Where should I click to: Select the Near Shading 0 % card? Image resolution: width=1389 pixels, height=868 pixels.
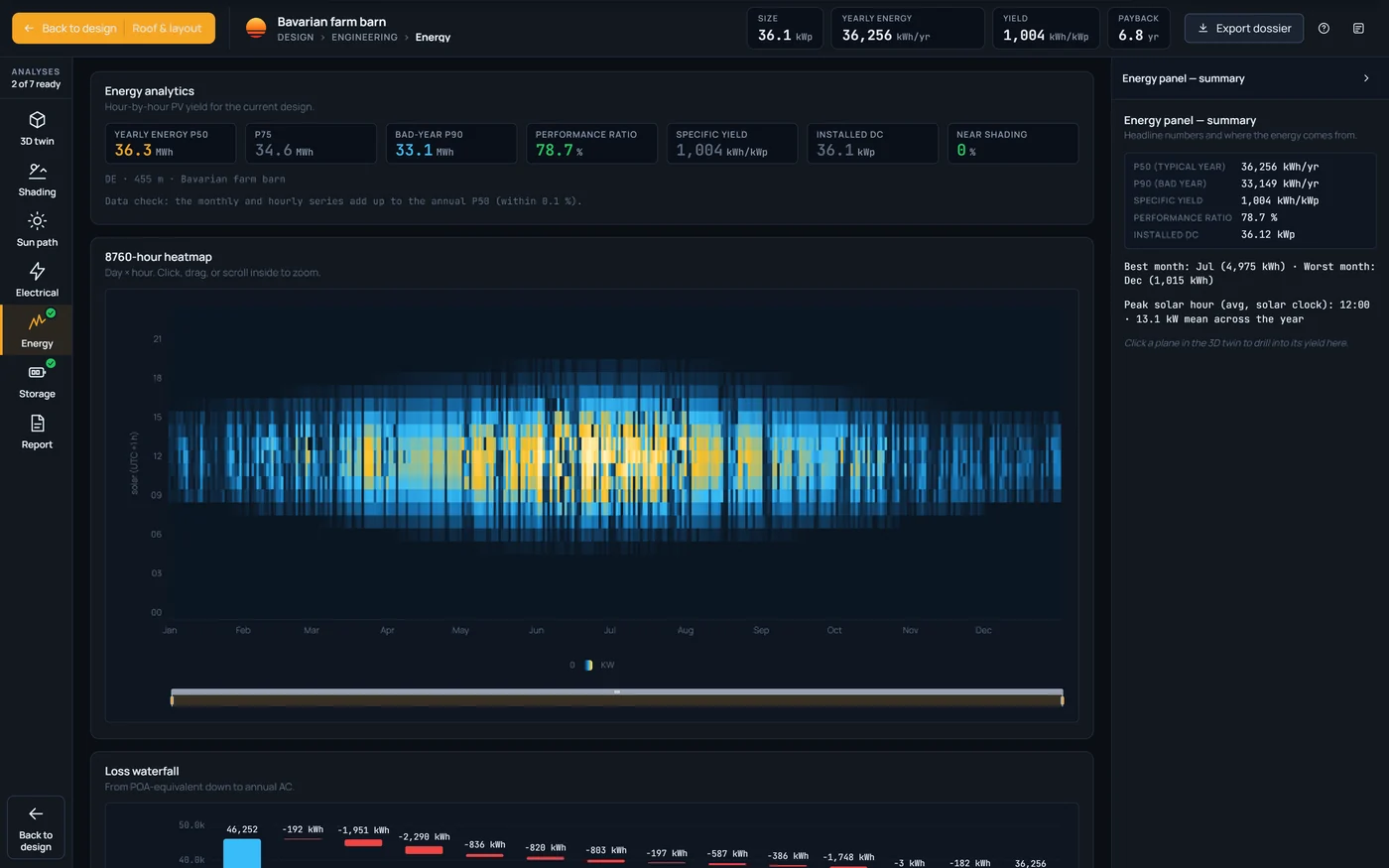pos(1013,143)
